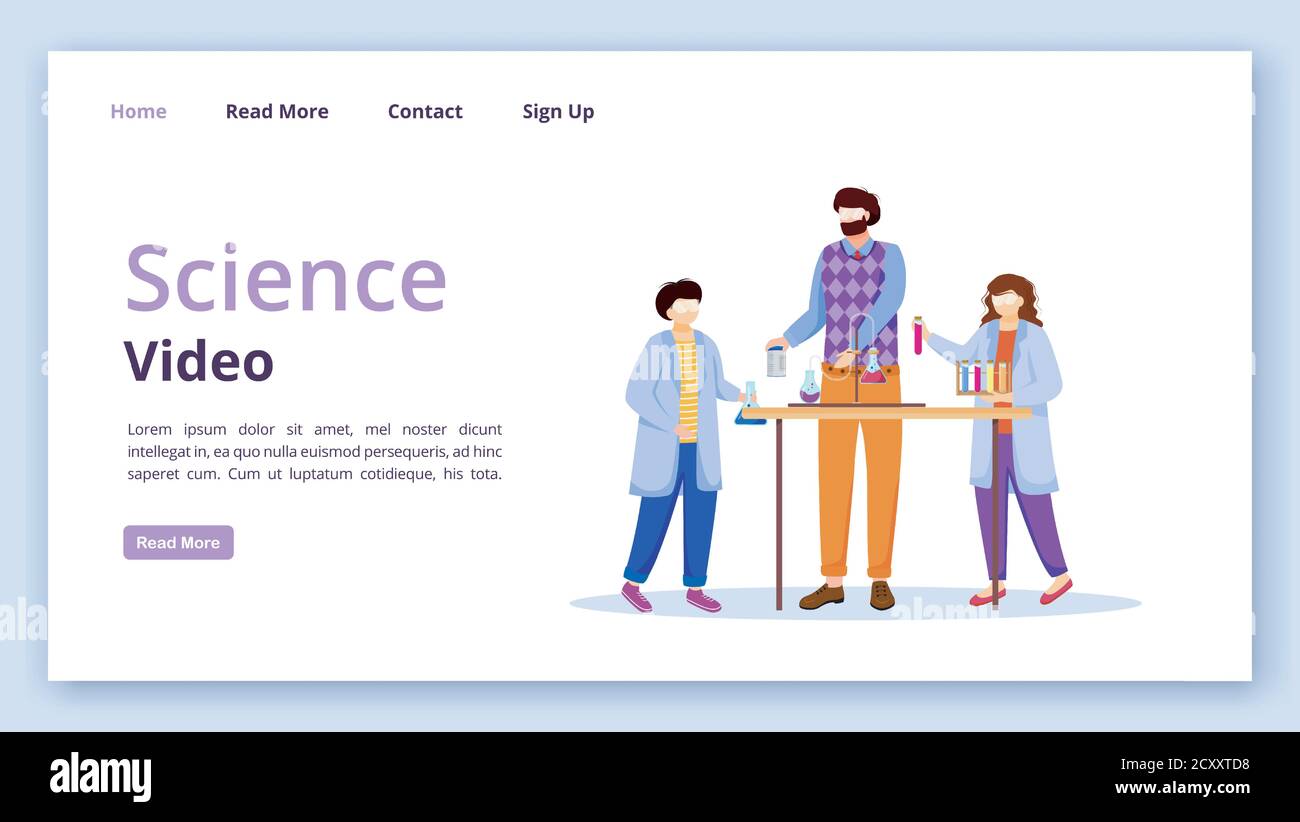Go to the Home nav link
Screen dimensions: 1300x822
point(138,111)
